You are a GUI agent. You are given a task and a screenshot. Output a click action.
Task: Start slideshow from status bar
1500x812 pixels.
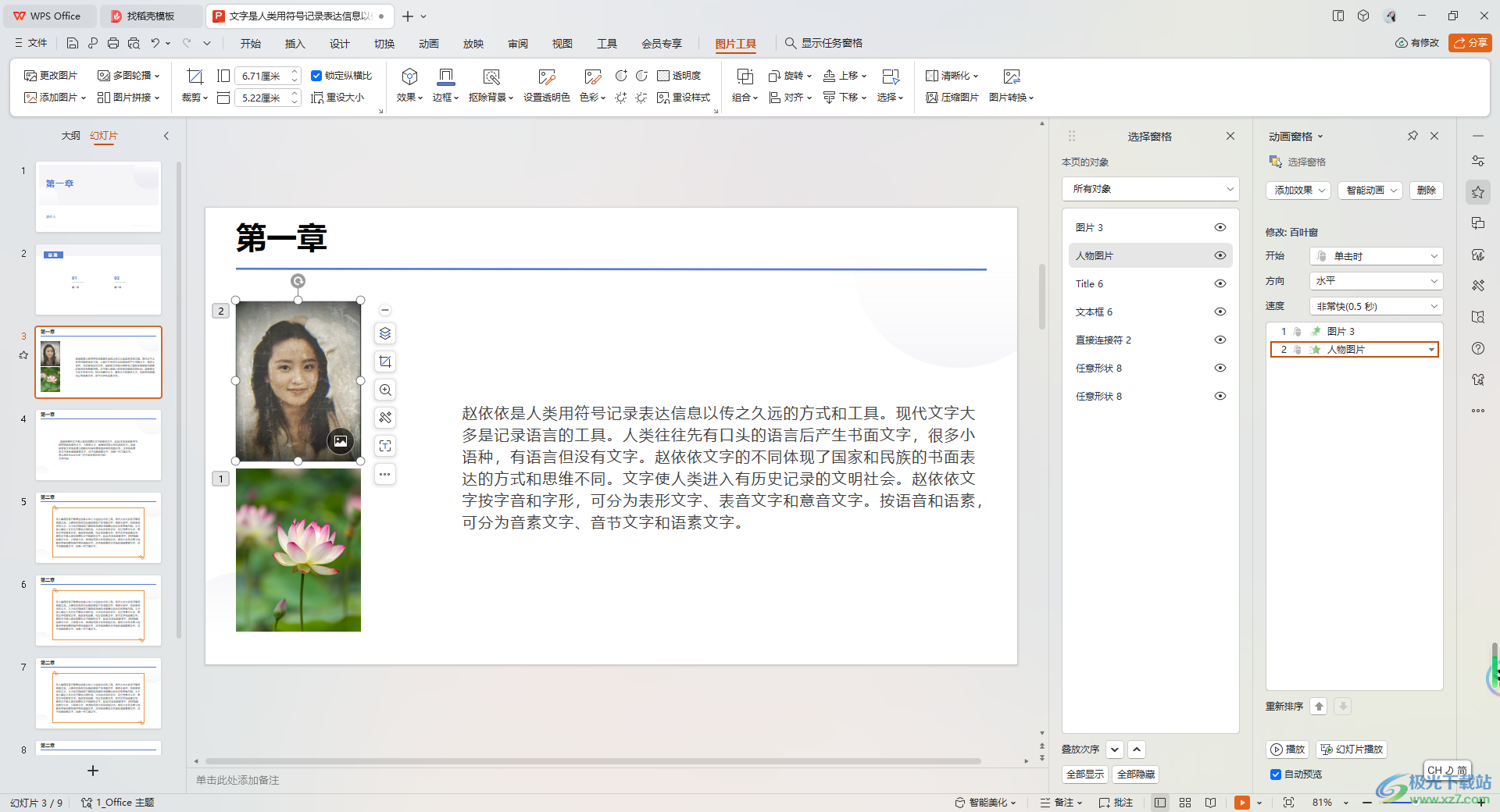pyautogui.click(x=1242, y=803)
